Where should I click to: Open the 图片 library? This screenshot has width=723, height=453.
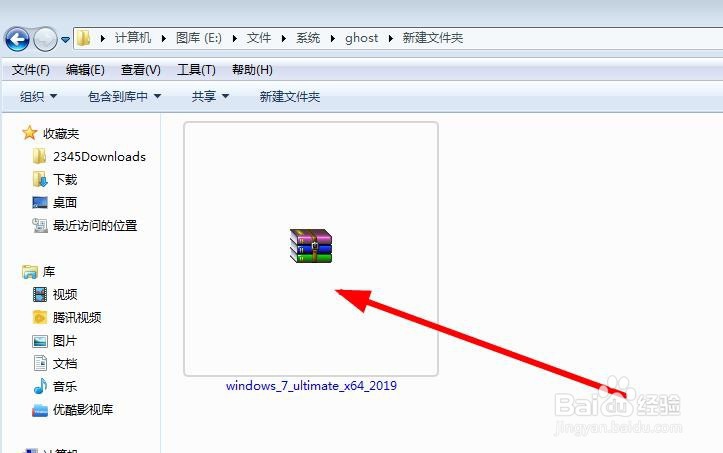point(65,341)
